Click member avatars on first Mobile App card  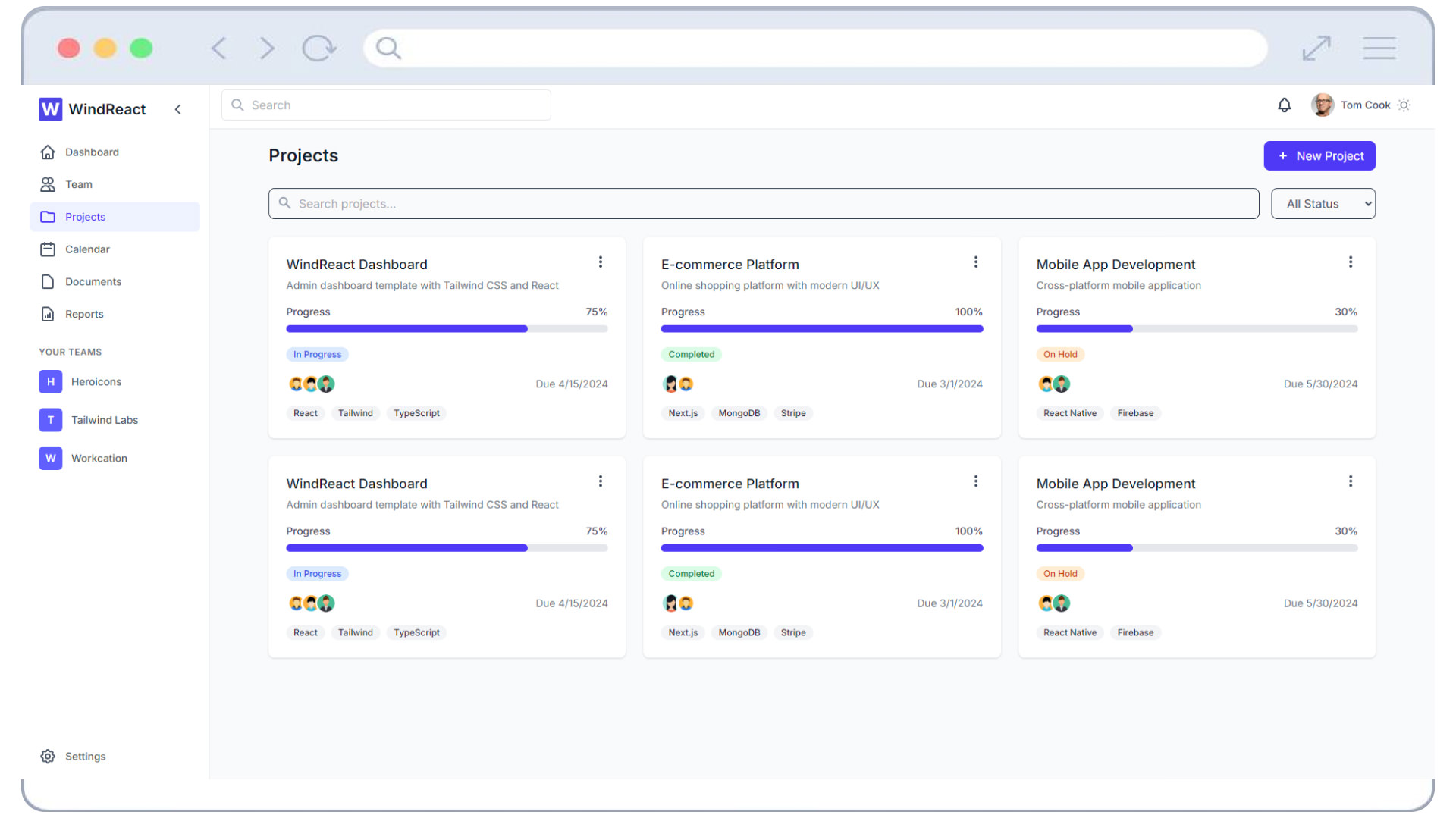pyautogui.click(x=1053, y=384)
